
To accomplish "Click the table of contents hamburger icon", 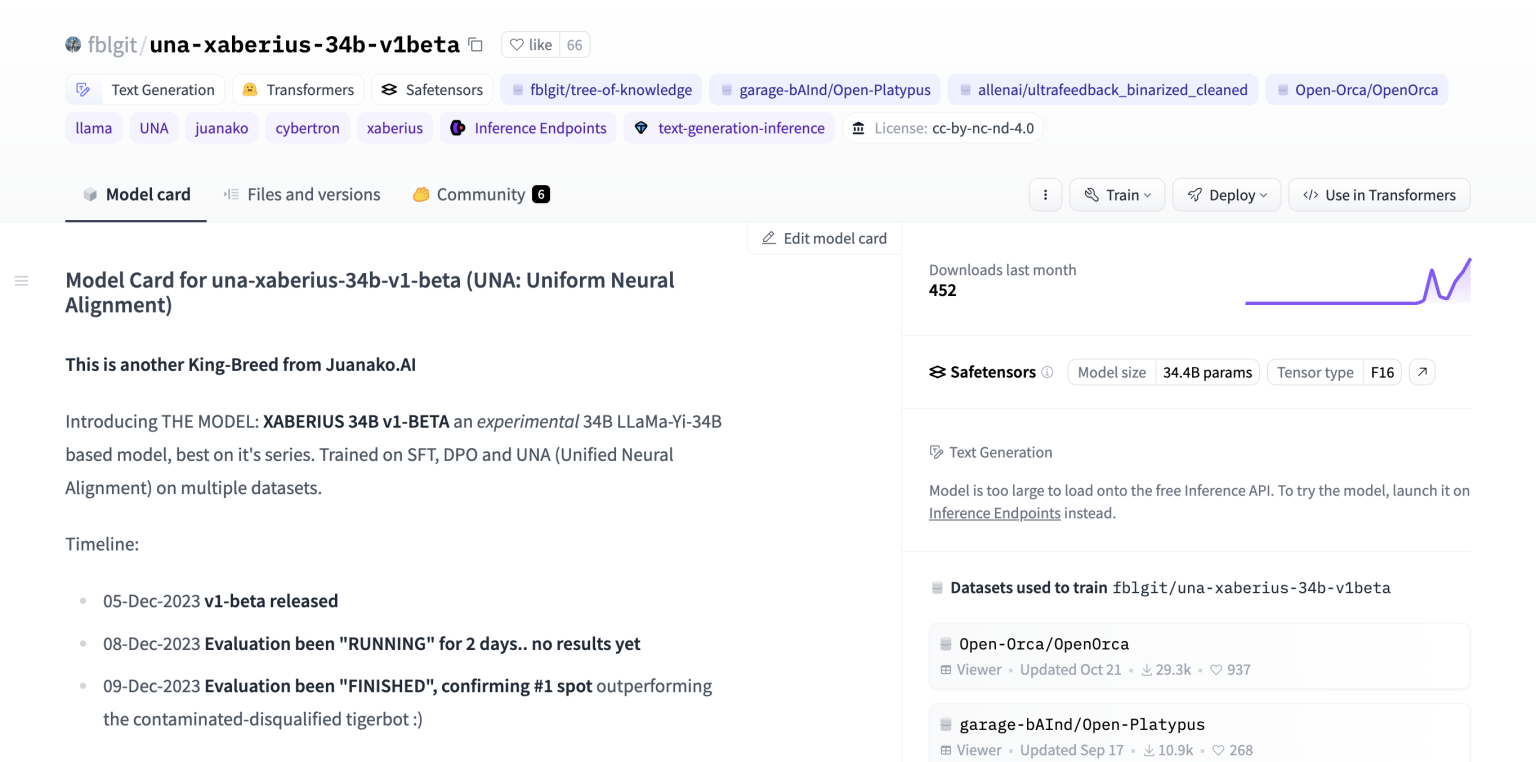I will pyautogui.click(x=21, y=281).
